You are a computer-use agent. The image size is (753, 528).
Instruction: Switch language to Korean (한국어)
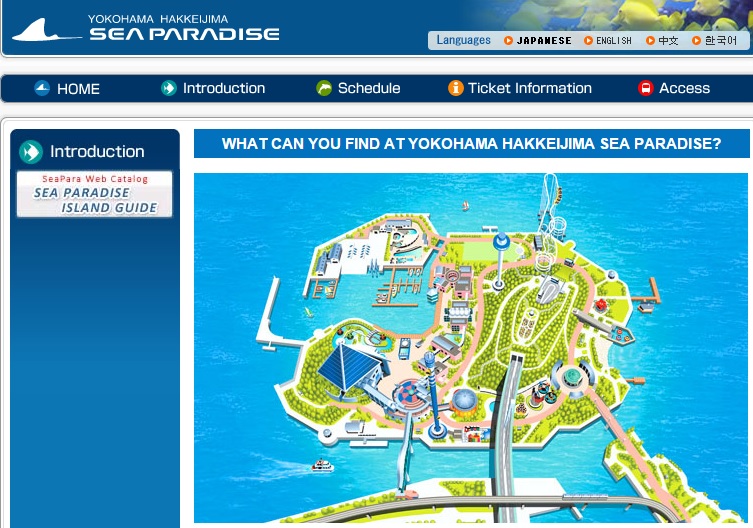pos(720,41)
